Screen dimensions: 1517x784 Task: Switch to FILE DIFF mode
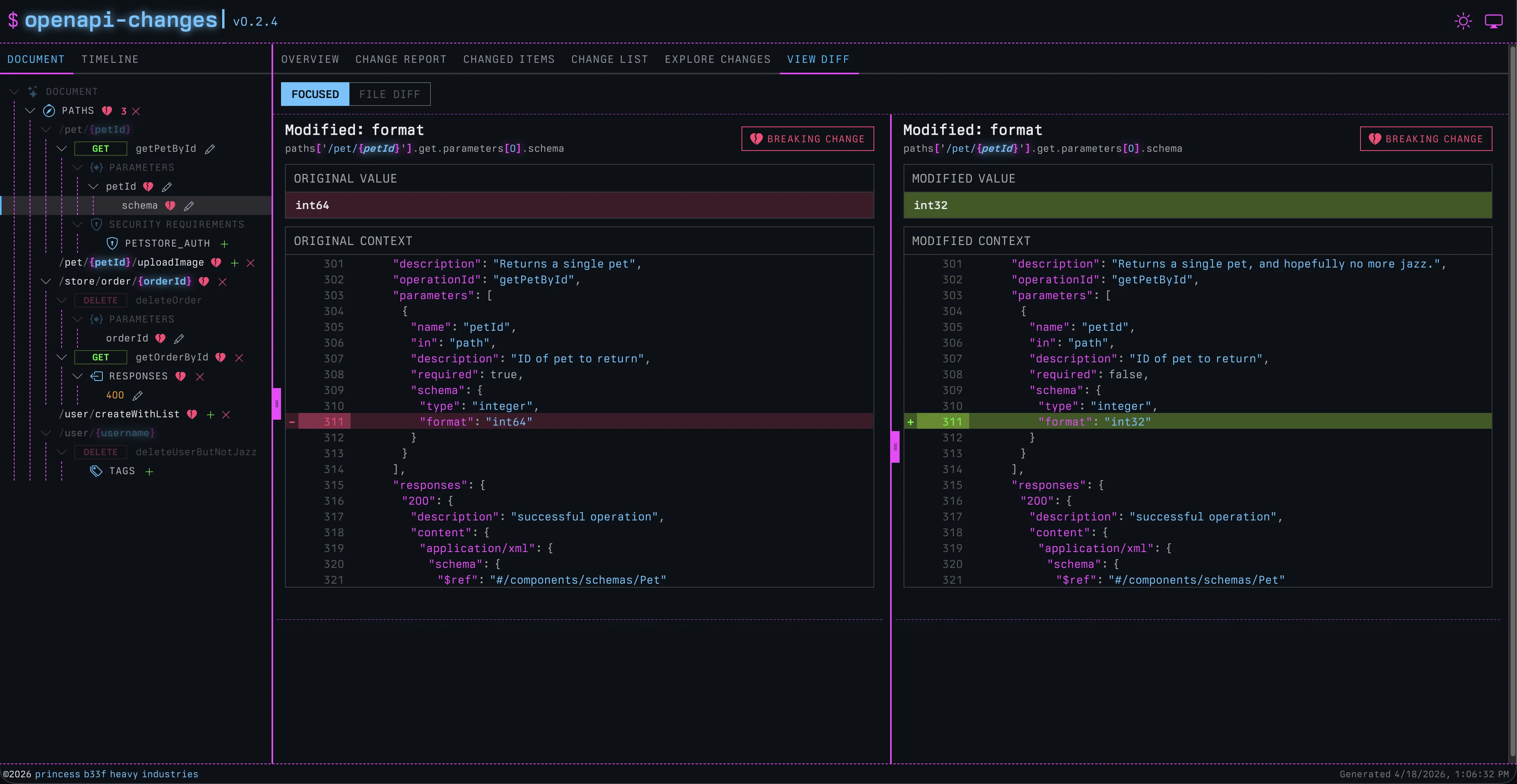(x=389, y=94)
